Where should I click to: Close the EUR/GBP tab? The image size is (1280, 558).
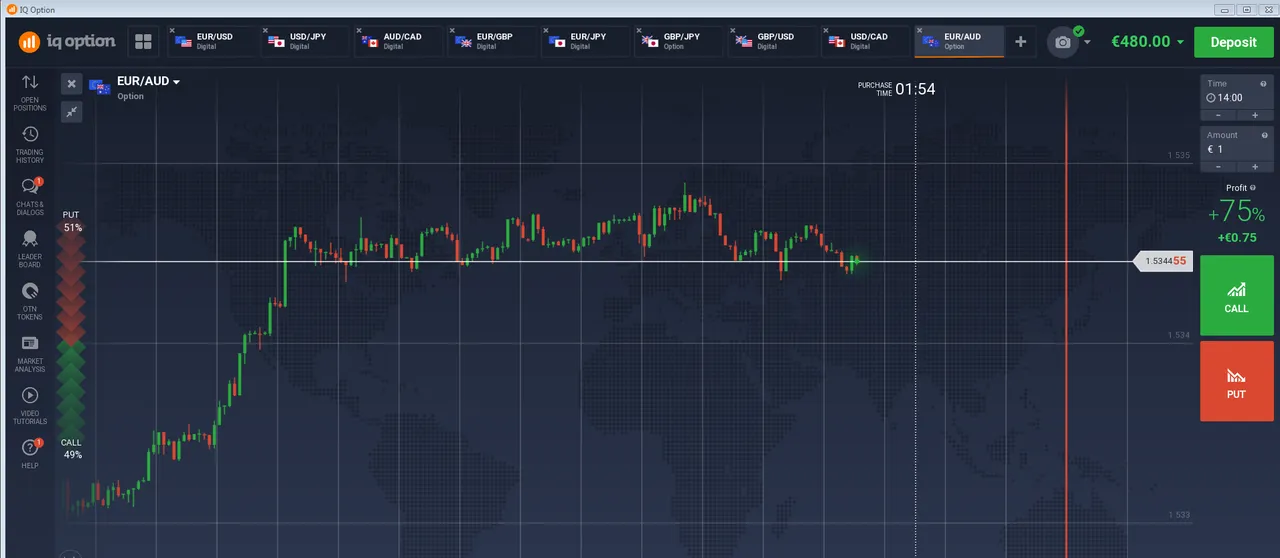pos(453,30)
